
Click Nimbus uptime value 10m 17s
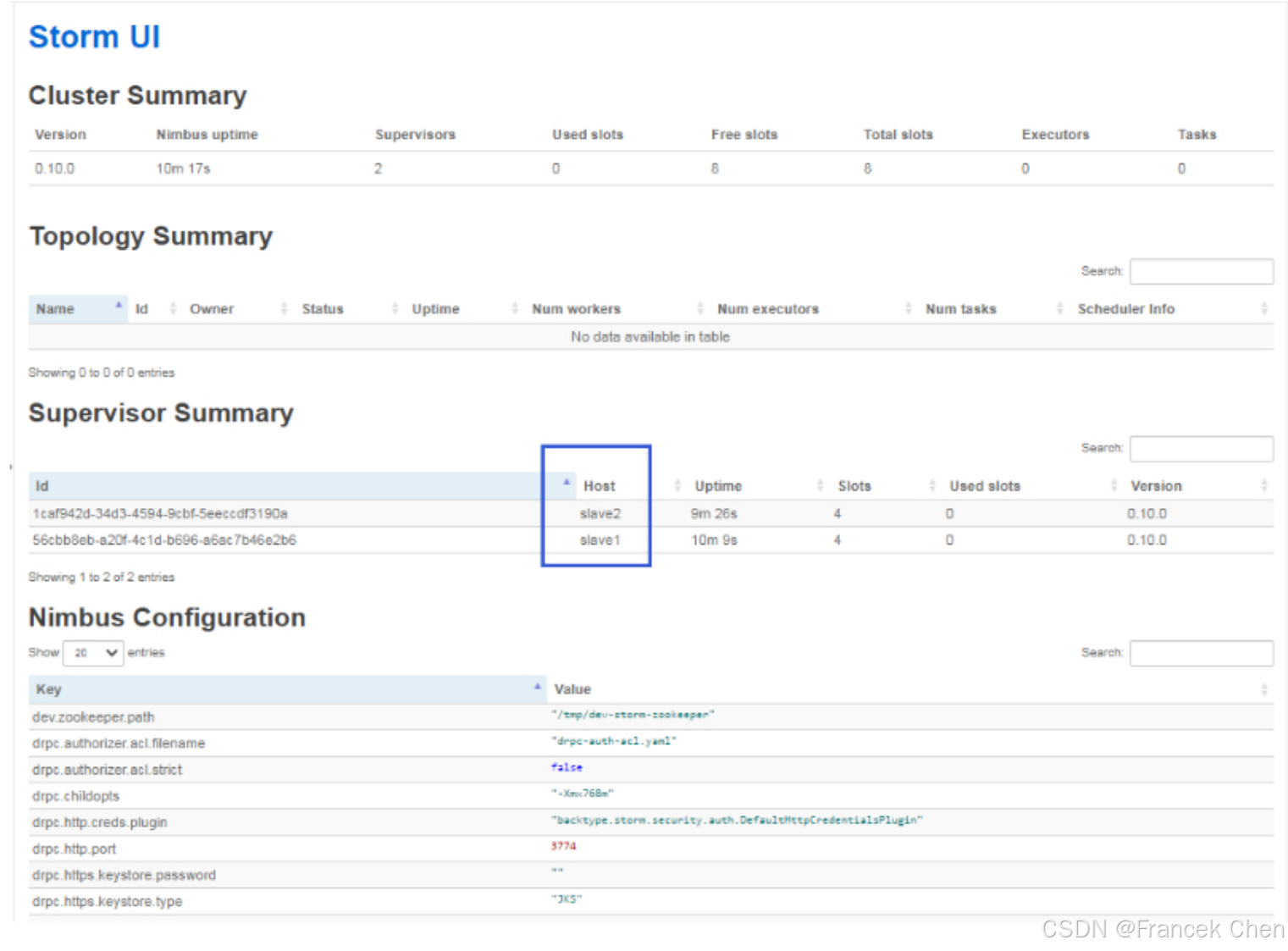pyautogui.click(x=183, y=169)
